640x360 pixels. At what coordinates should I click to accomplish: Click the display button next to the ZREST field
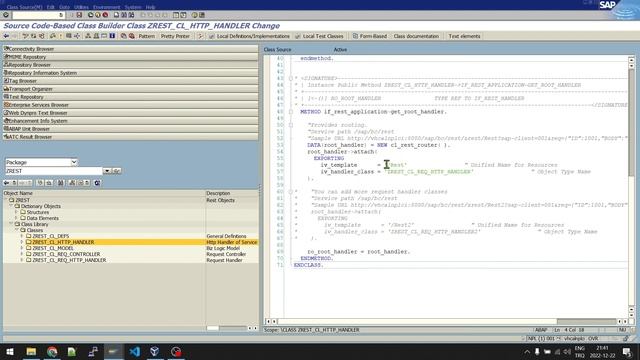(x=117, y=171)
